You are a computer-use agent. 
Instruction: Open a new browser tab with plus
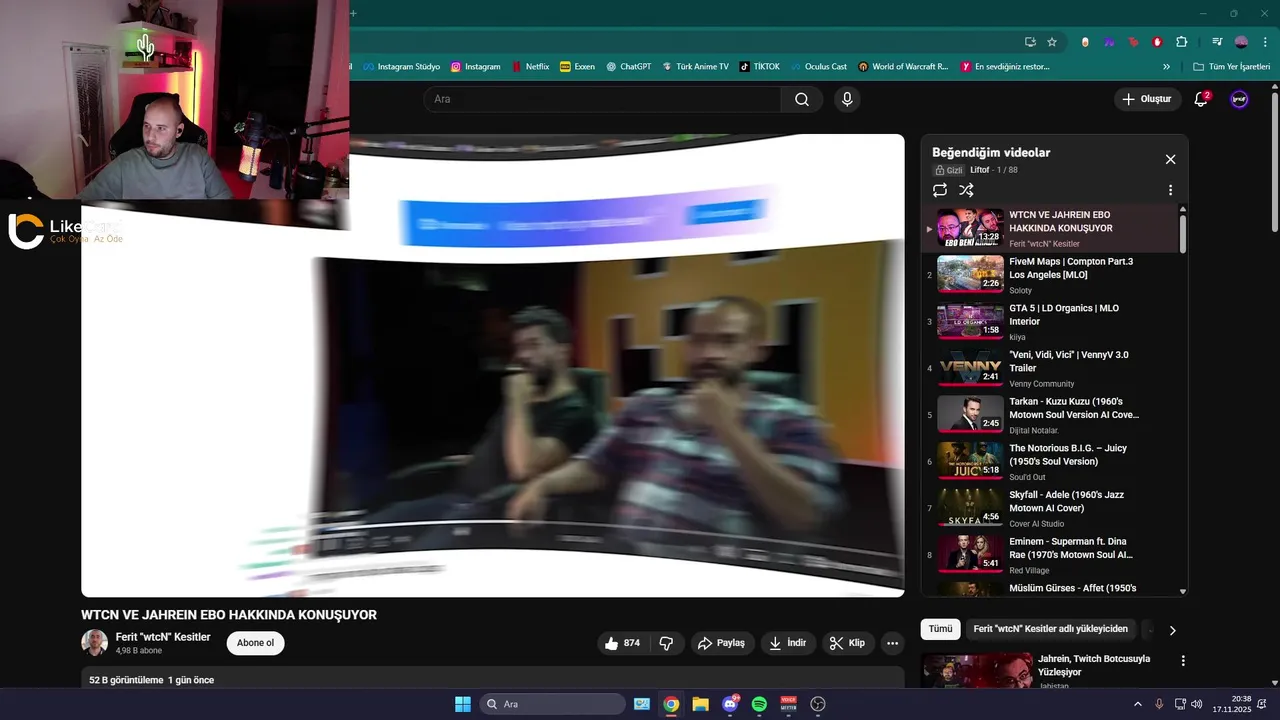(353, 13)
